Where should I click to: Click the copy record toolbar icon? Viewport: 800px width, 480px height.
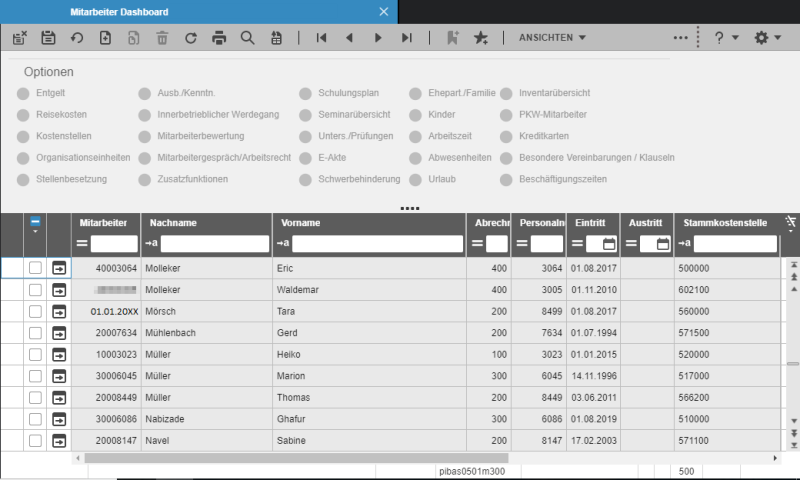pos(134,38)
